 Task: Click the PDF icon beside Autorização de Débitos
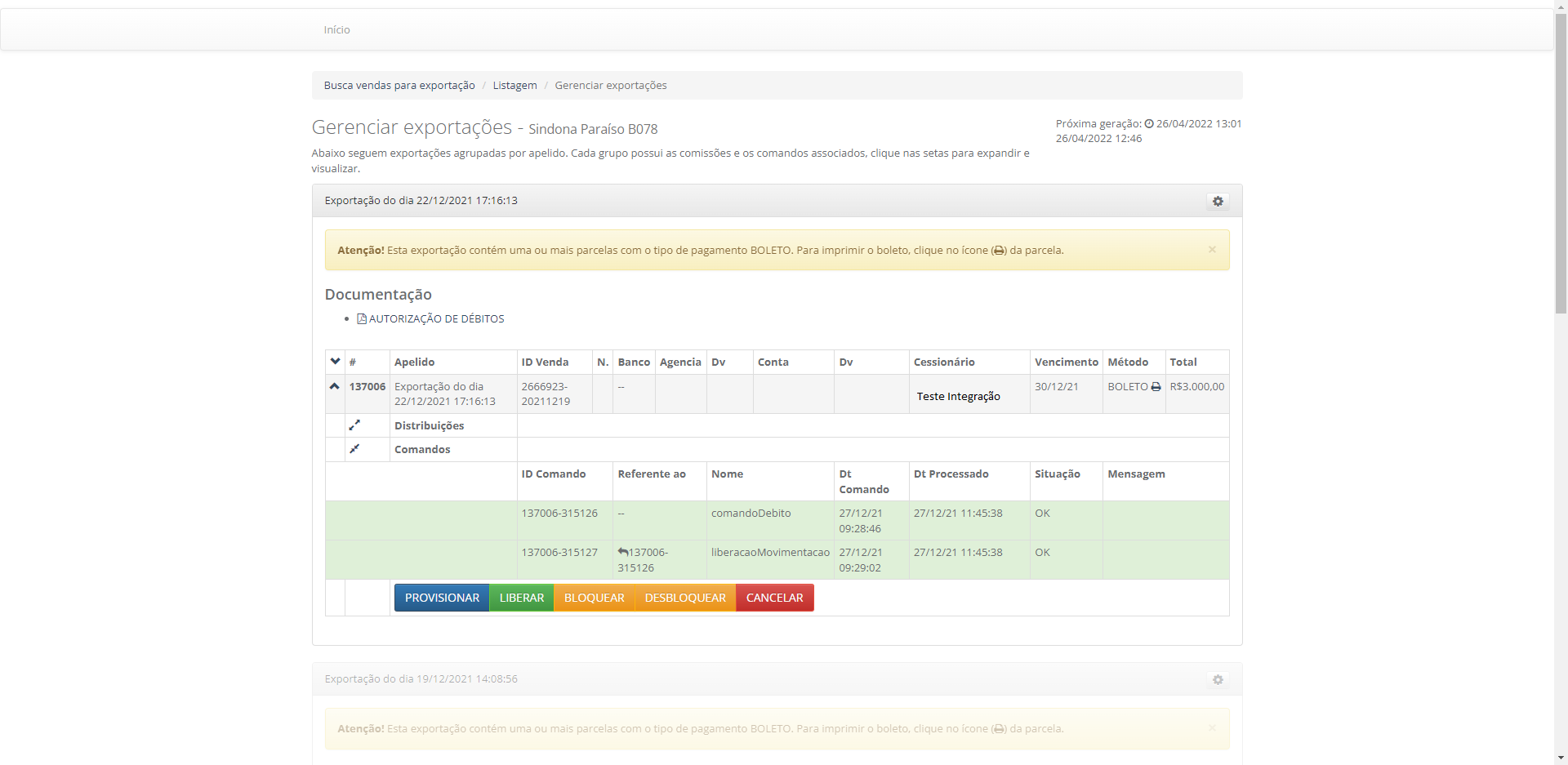tap(362, 319)
